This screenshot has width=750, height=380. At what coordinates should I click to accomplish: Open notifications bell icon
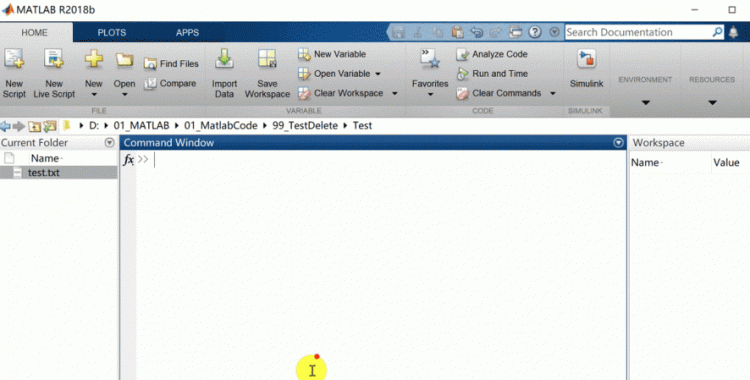pyautogui.click(x=733, y=32)
